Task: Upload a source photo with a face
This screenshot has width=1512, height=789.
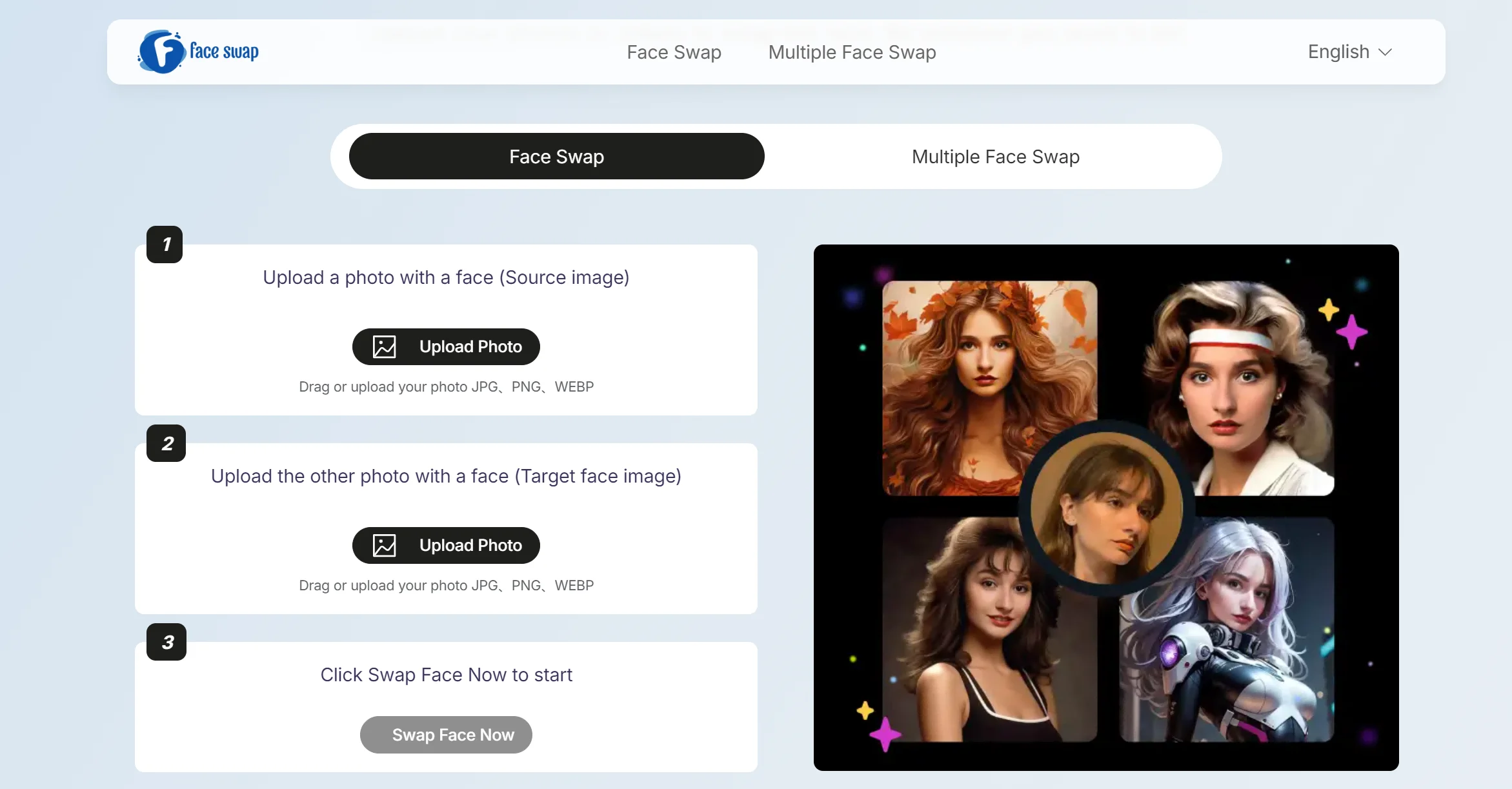Action: point(446,346)
